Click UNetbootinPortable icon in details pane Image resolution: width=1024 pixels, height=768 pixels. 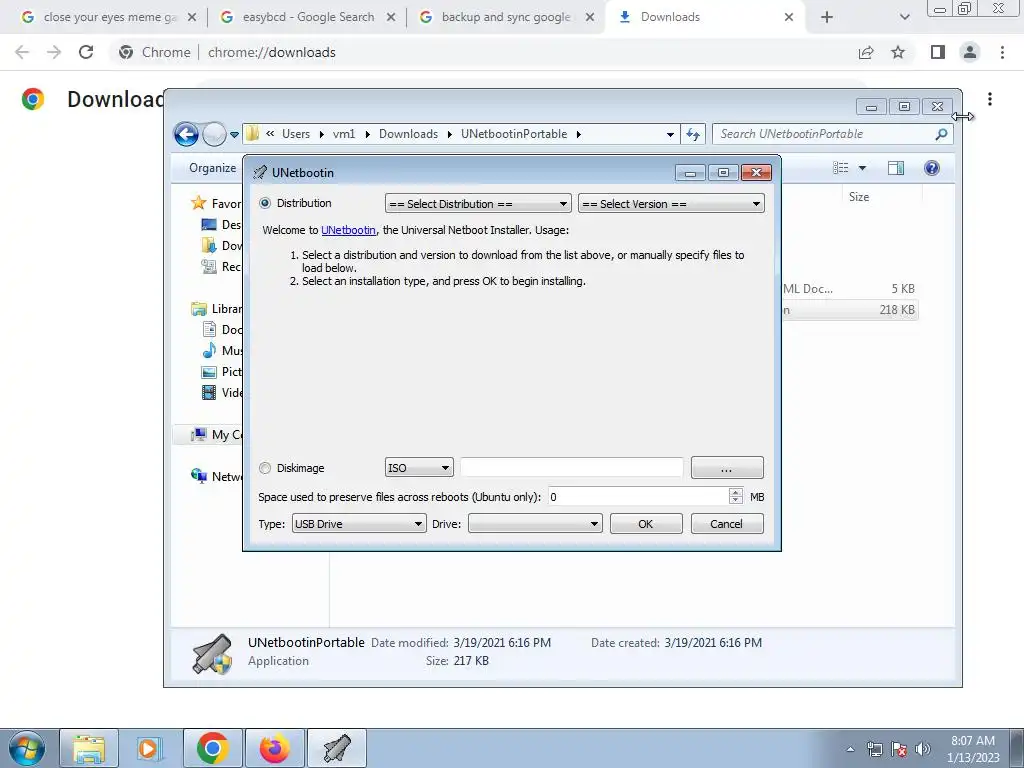click(x=212, y=654)
